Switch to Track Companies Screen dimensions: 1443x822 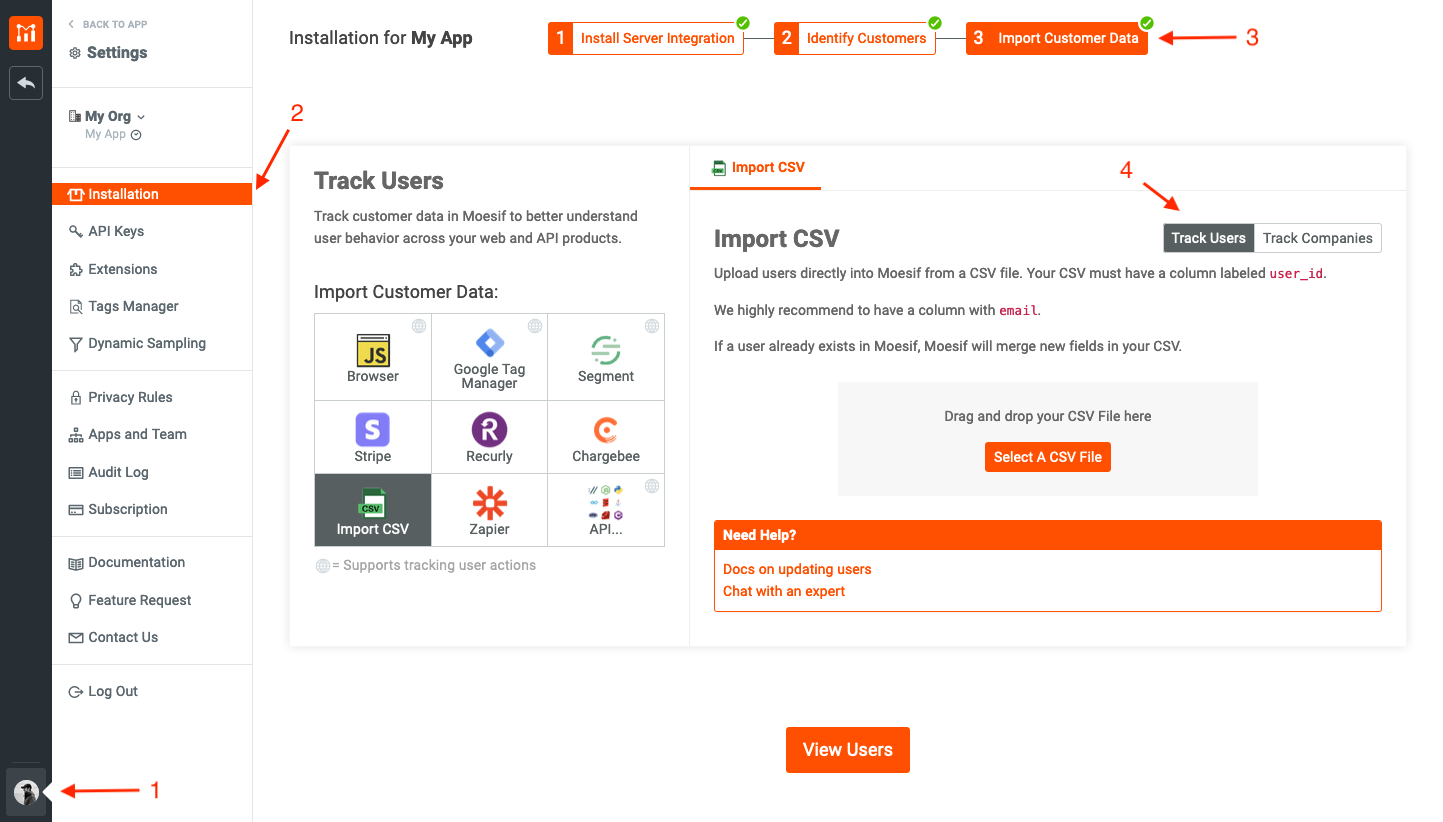[1317, 237]
